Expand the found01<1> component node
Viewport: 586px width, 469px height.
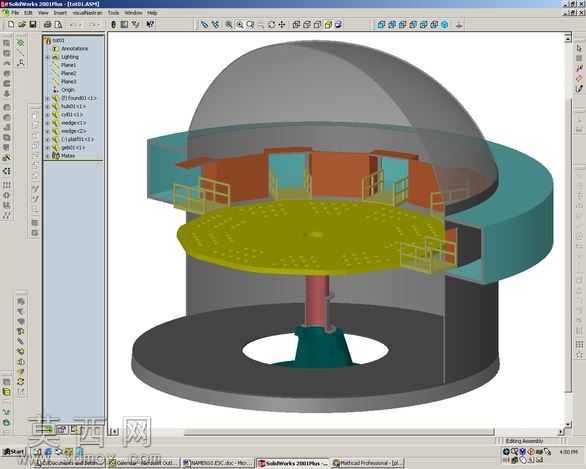47,98
